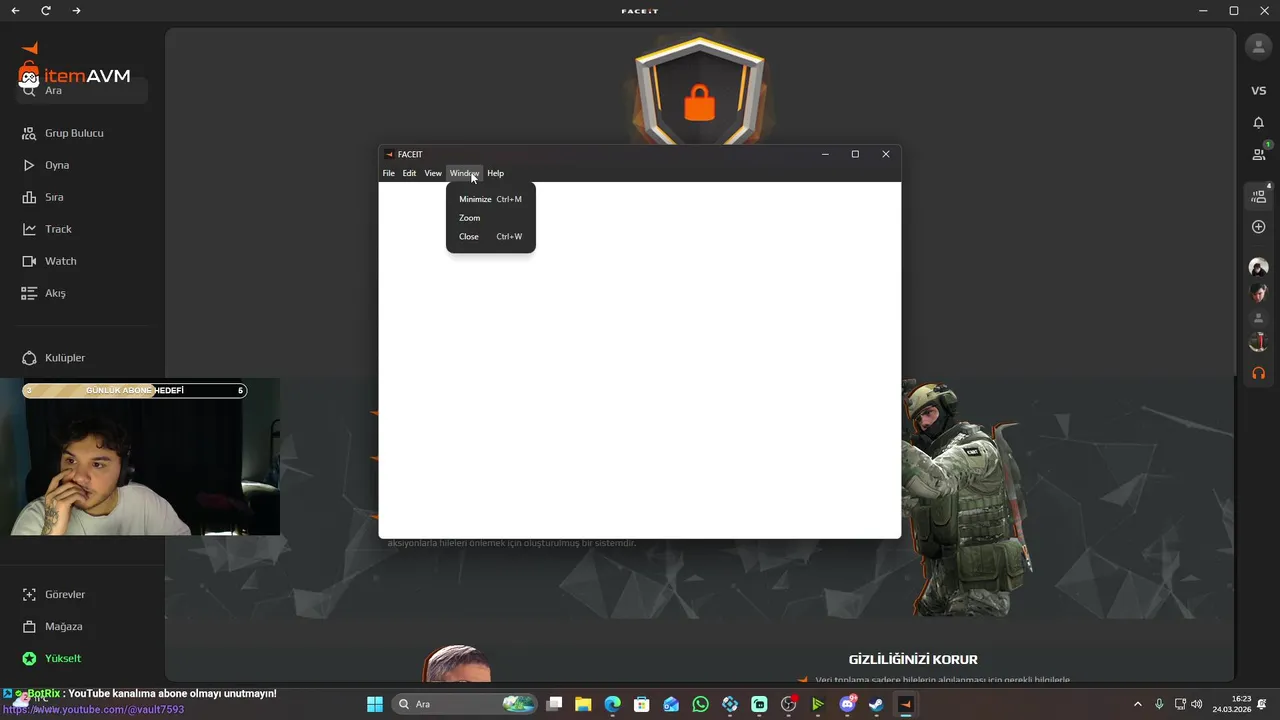Image resolution: width=1280 pixels, height=720 pixels.
Task: Go forward with the top arrow
Action: pyautogui.click(x=77, y=11)
